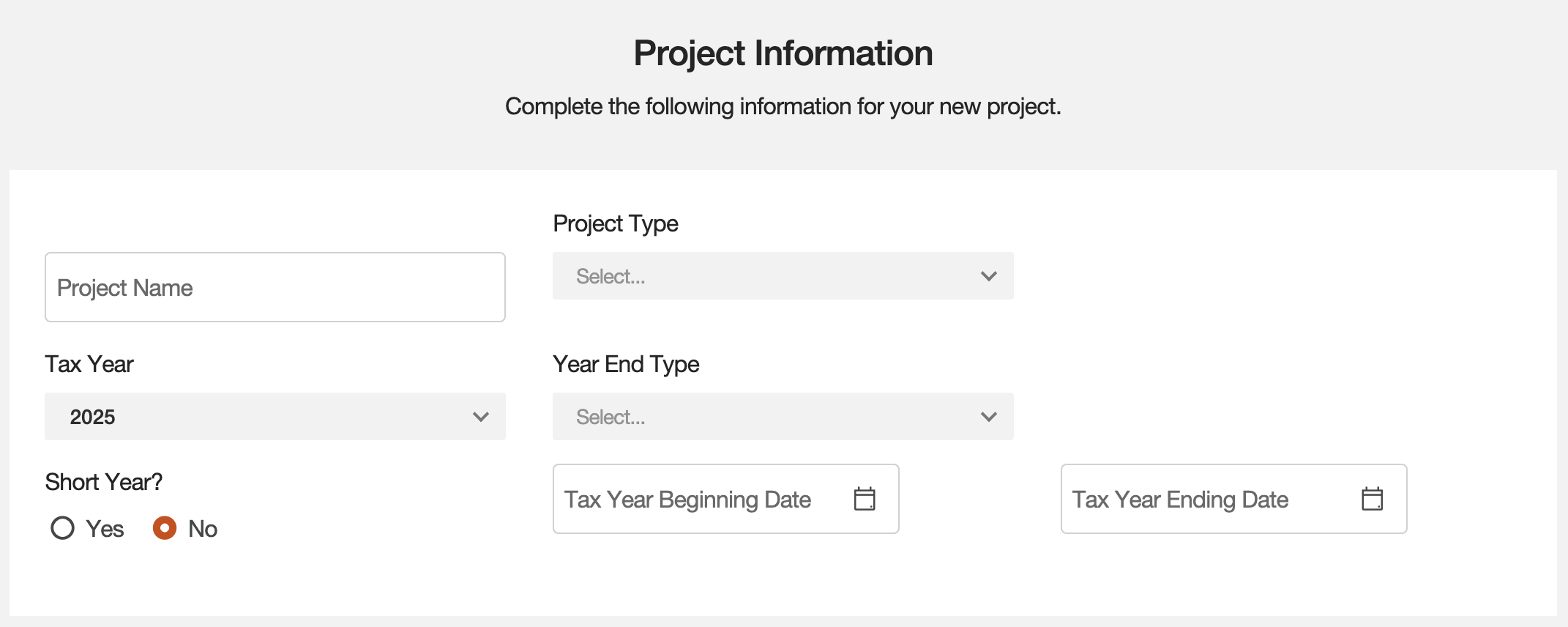Open the Tax Year dropdown showing 2025
Image resolution: width=1568 pixels, height=627 pixels.
coord(275,417)
